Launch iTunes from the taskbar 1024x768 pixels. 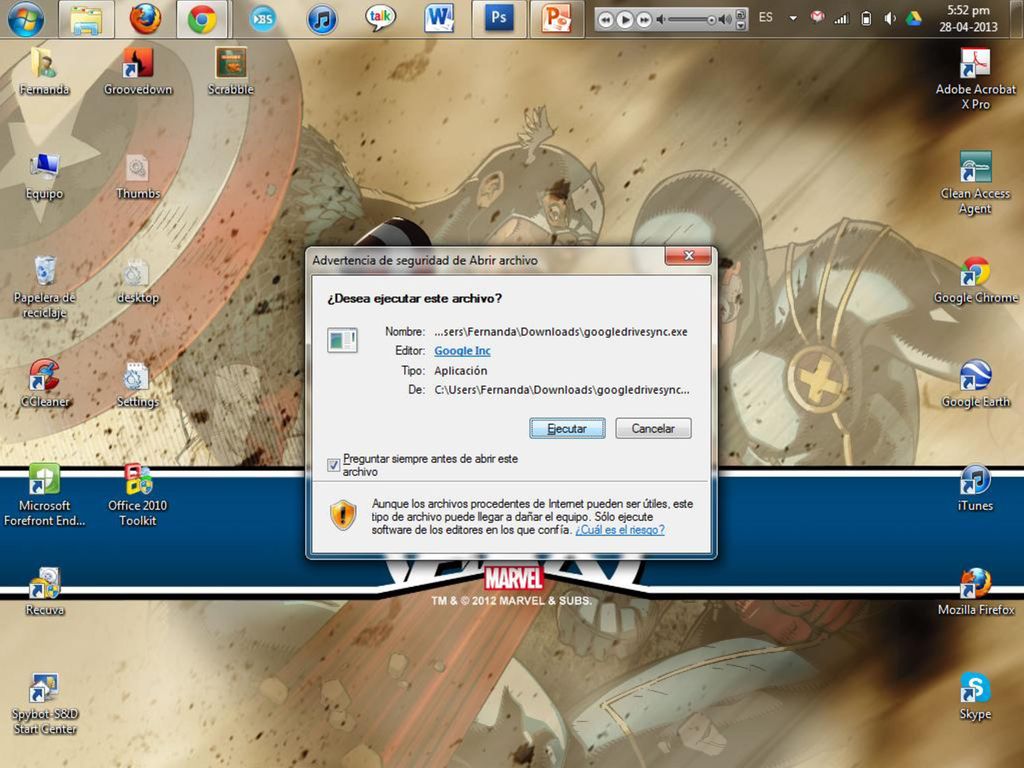[x=322, y=19]
